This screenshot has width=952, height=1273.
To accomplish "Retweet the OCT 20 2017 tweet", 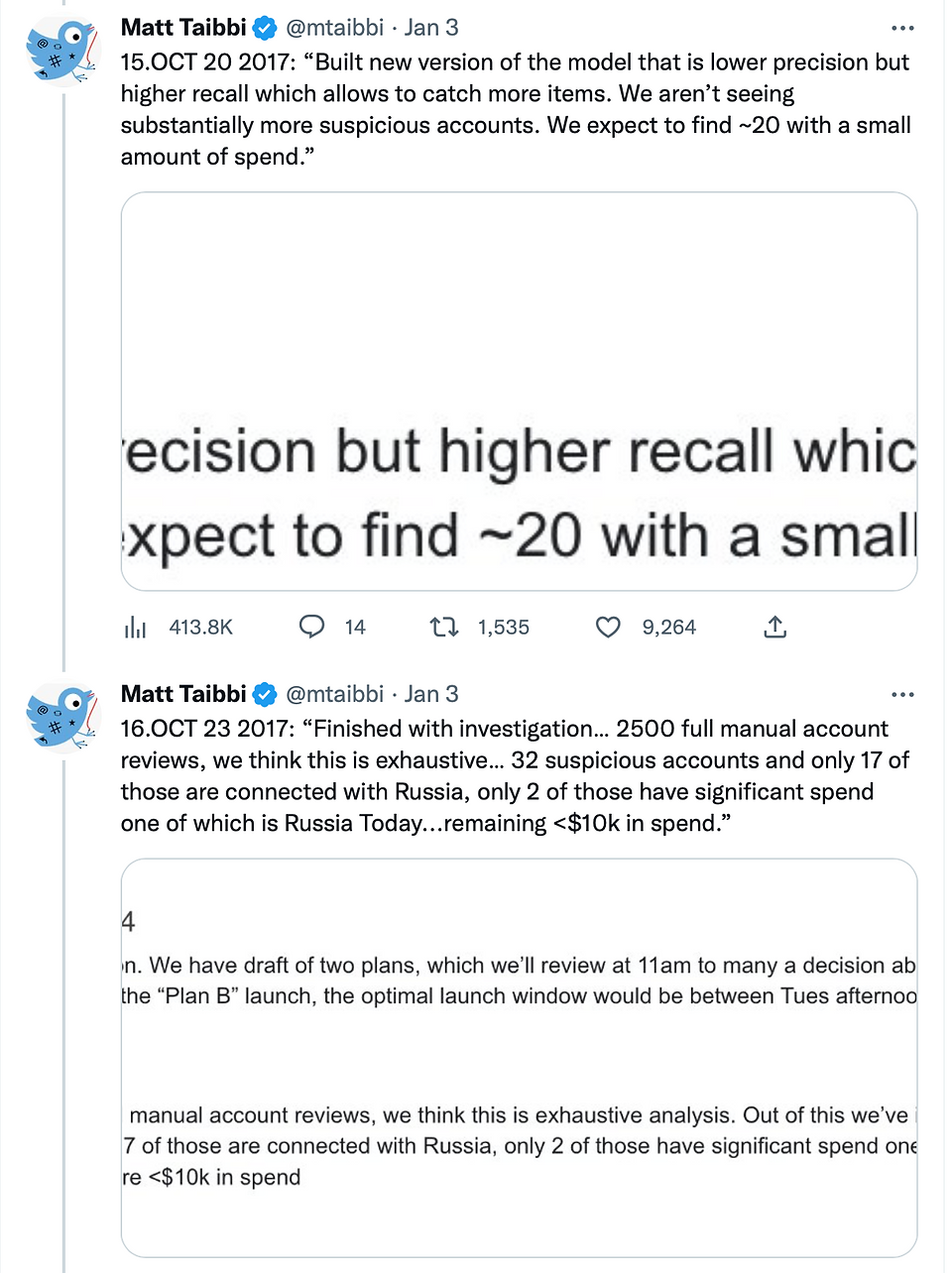I will (444, 627).
